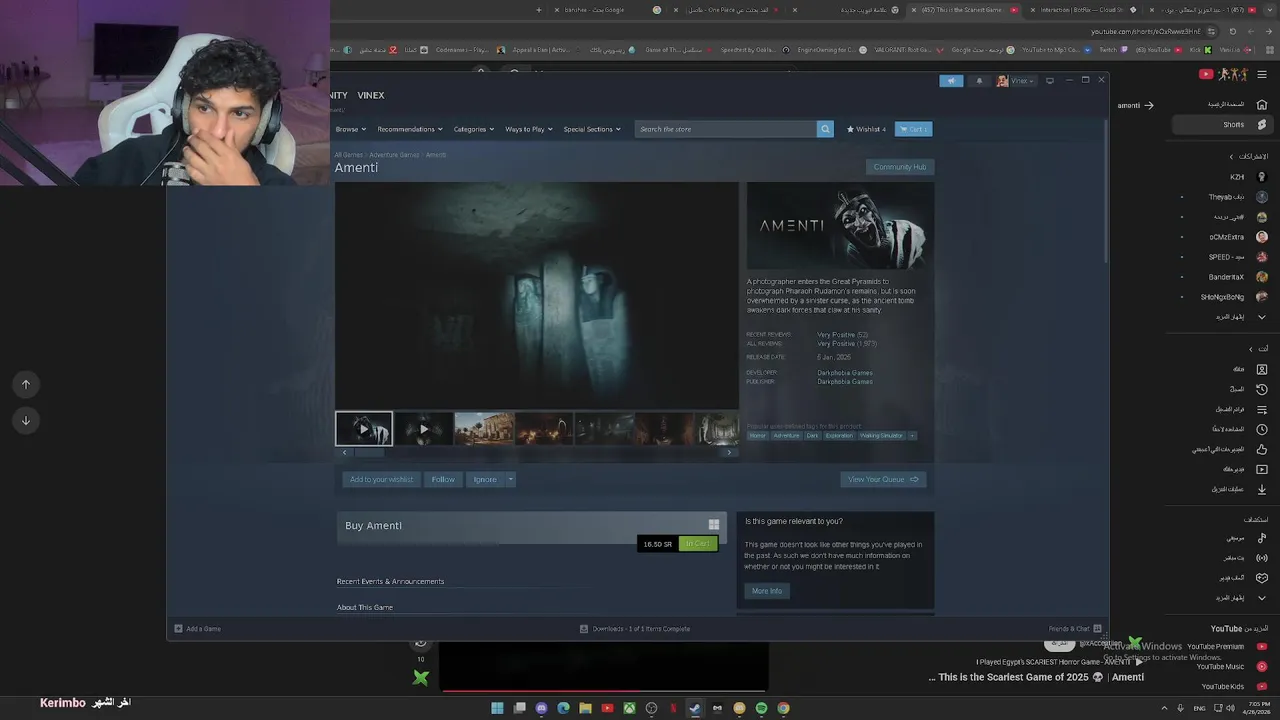1280x720 pixels.
Task: Click the thumbnail strip scrollbar handle
Action: tap(368, 452)
